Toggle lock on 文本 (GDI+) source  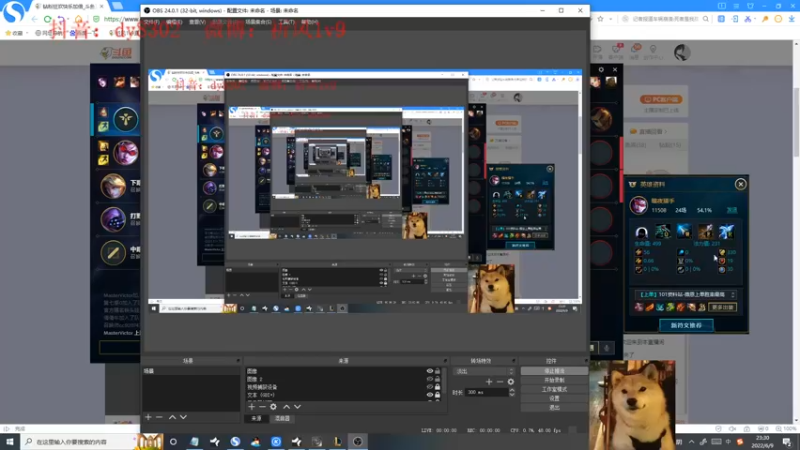point(437,394)
